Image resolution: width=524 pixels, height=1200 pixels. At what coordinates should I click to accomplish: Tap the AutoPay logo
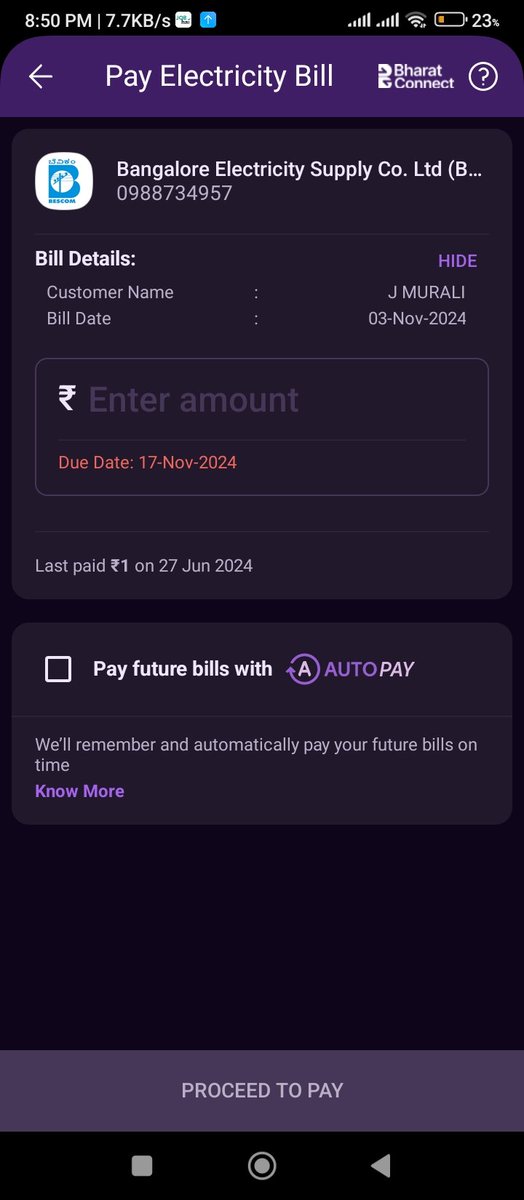pyautogui.click(x=351, y=669)
